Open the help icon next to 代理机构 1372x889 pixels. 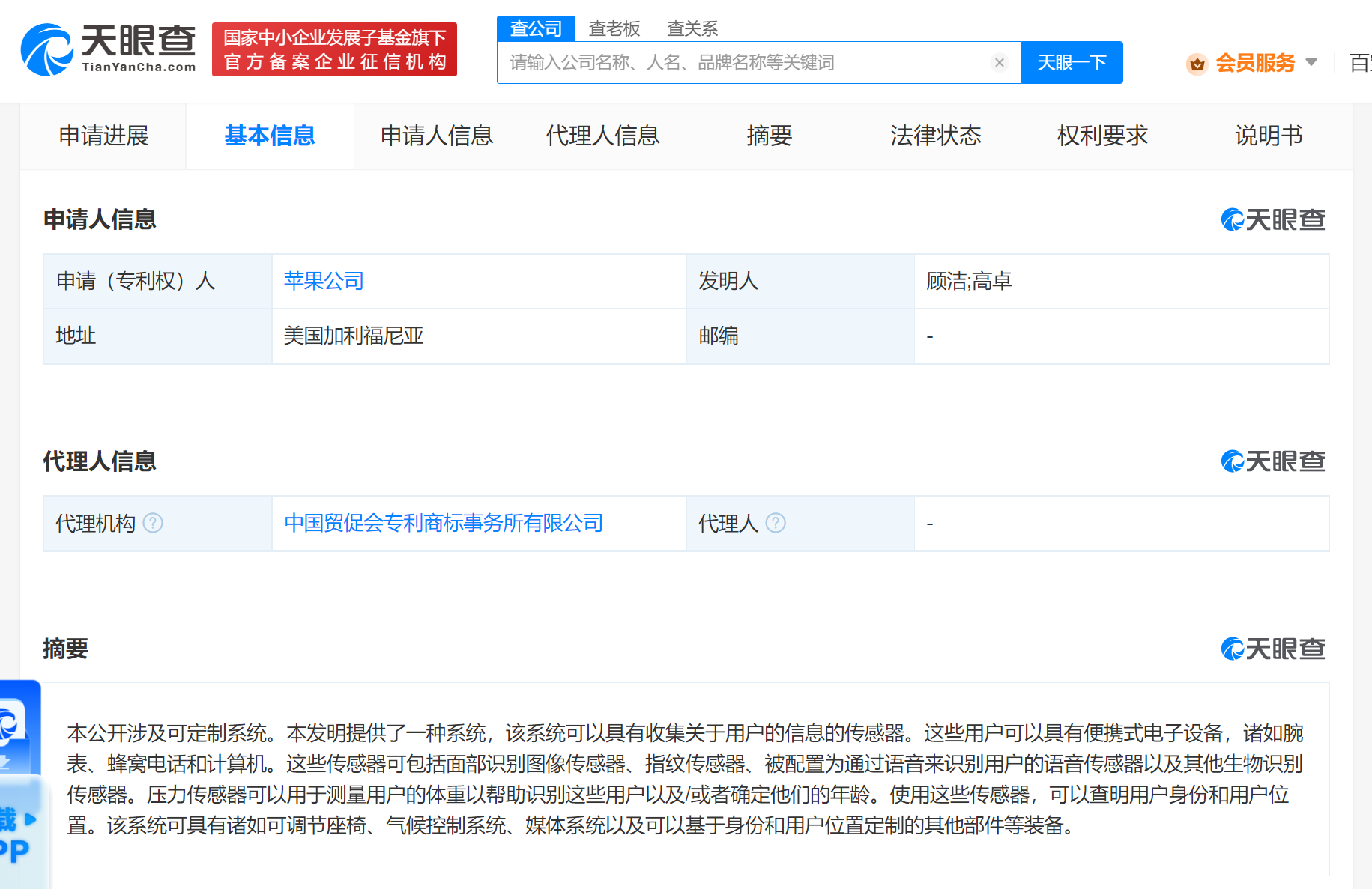pos(153,523)
